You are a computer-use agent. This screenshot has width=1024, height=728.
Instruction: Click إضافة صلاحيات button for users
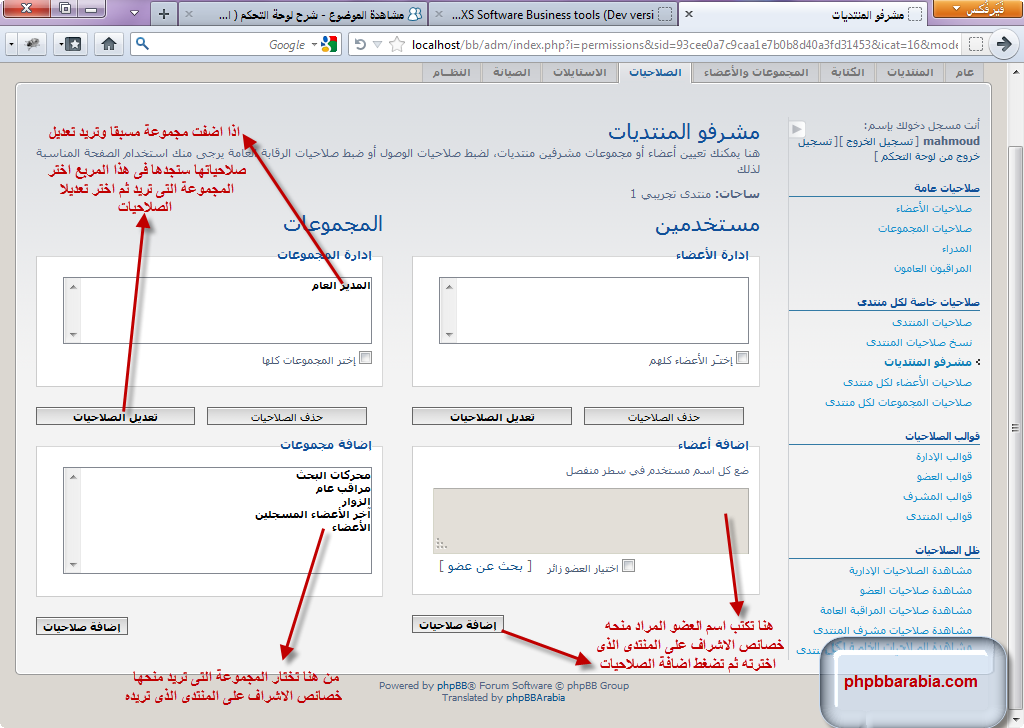coord(457,625)
